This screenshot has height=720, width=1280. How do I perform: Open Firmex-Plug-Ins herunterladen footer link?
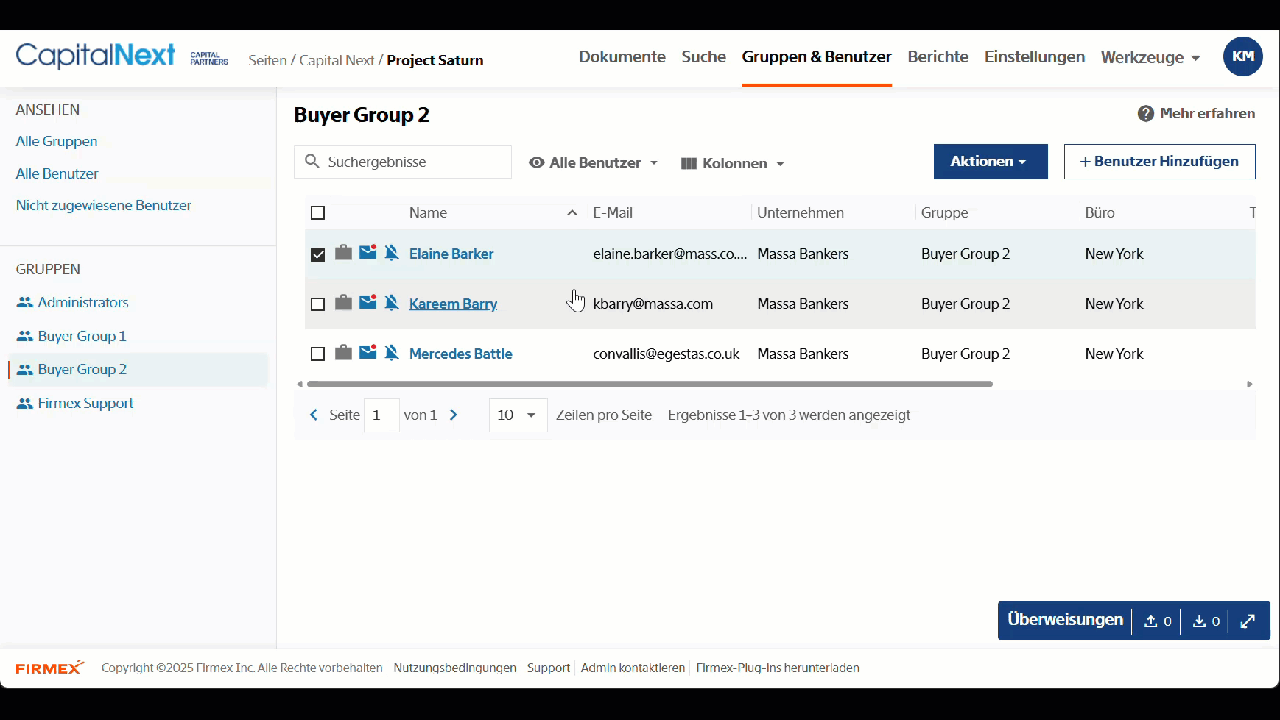(778, 668)
